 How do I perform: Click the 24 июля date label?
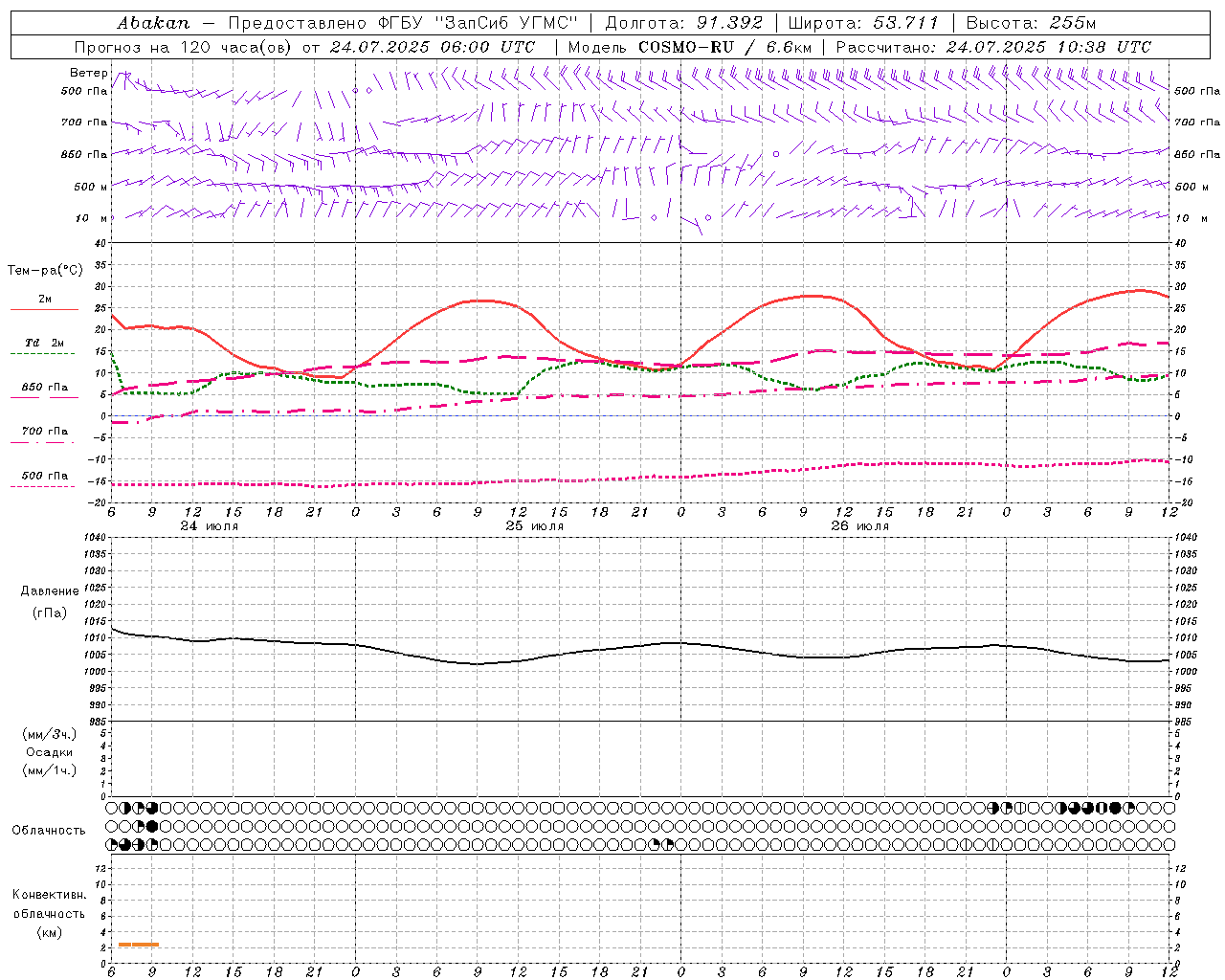coord(210,526)
